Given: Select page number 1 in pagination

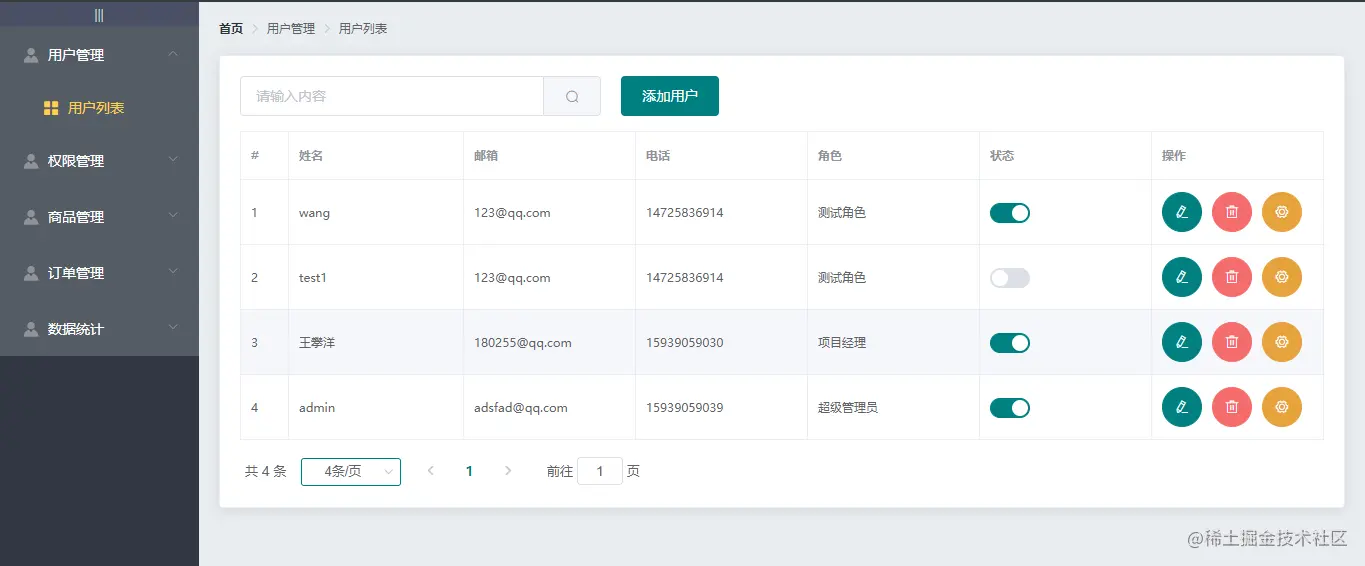Looking at the screenshot, I should (469, 472).
